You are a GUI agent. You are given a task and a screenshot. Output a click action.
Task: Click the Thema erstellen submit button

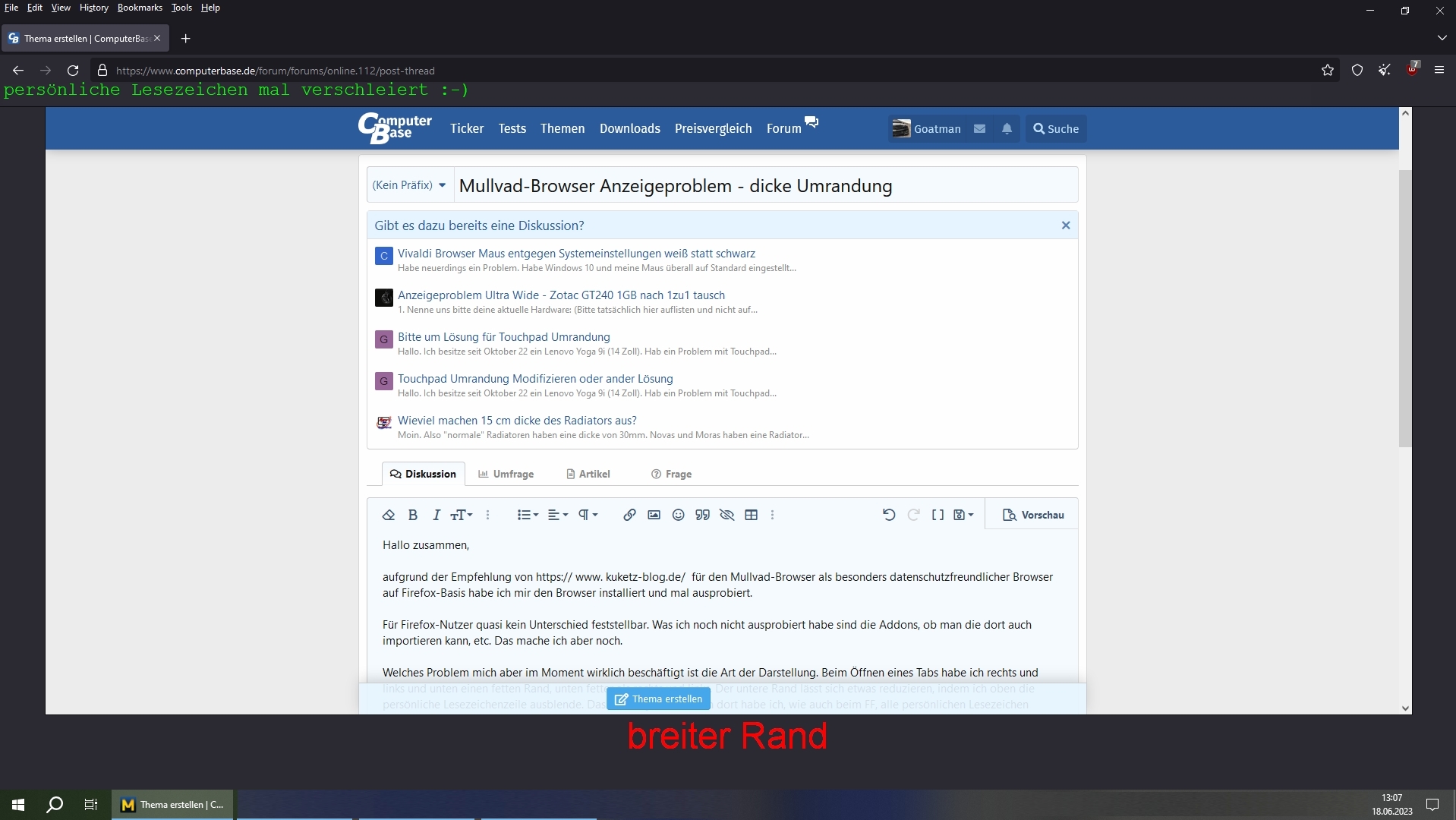[x=658, y=699]
